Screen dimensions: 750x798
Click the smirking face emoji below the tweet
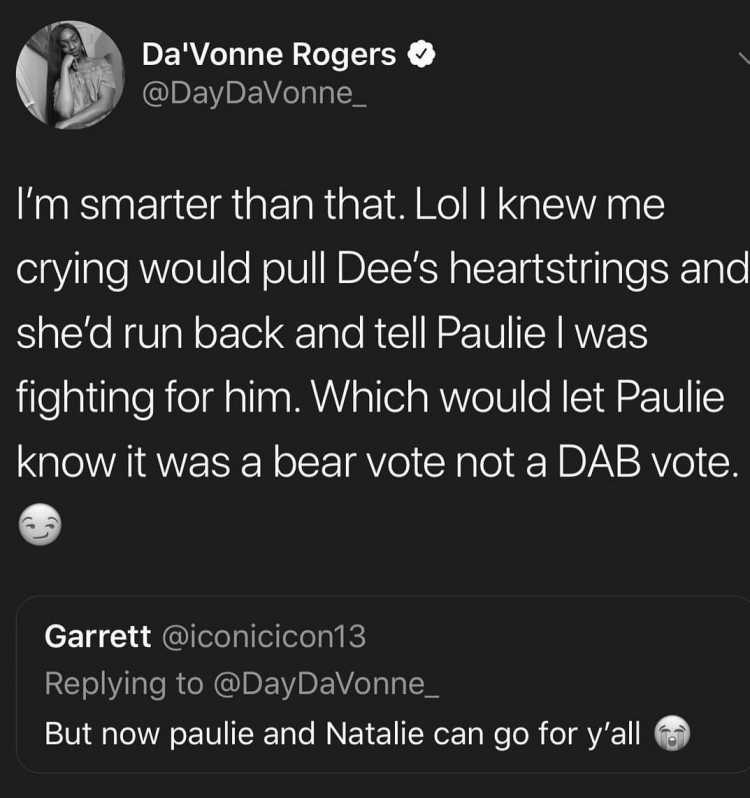40,525
